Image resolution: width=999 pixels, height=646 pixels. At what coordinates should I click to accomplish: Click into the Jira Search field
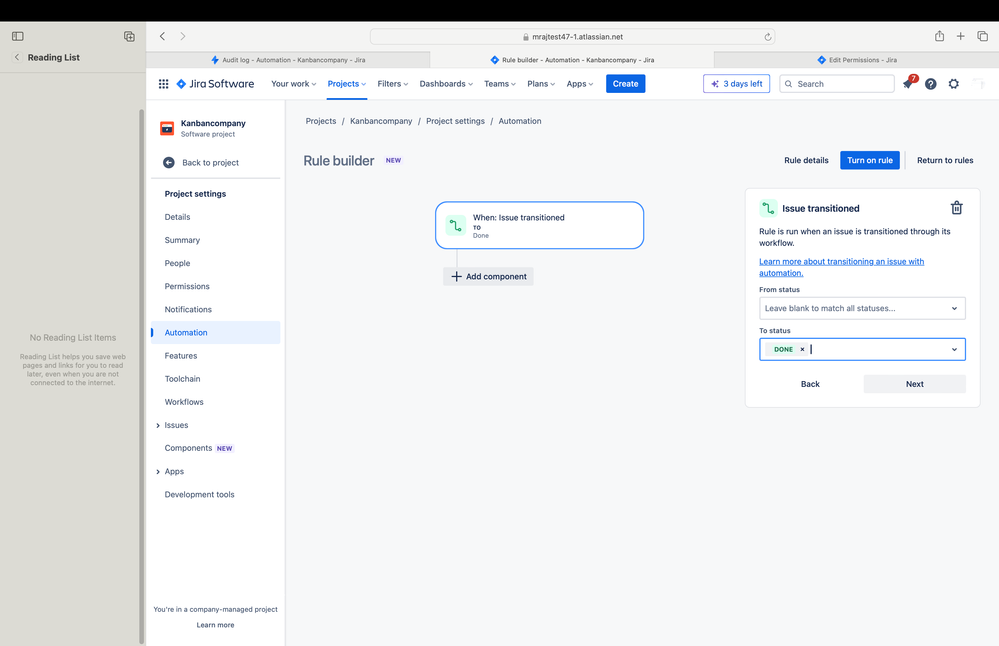pyautogui.click(x=837, y=83)
